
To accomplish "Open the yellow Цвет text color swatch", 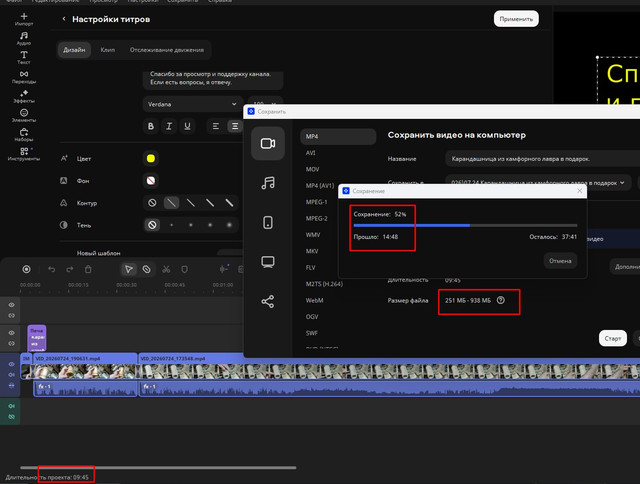I will [151, 158].
